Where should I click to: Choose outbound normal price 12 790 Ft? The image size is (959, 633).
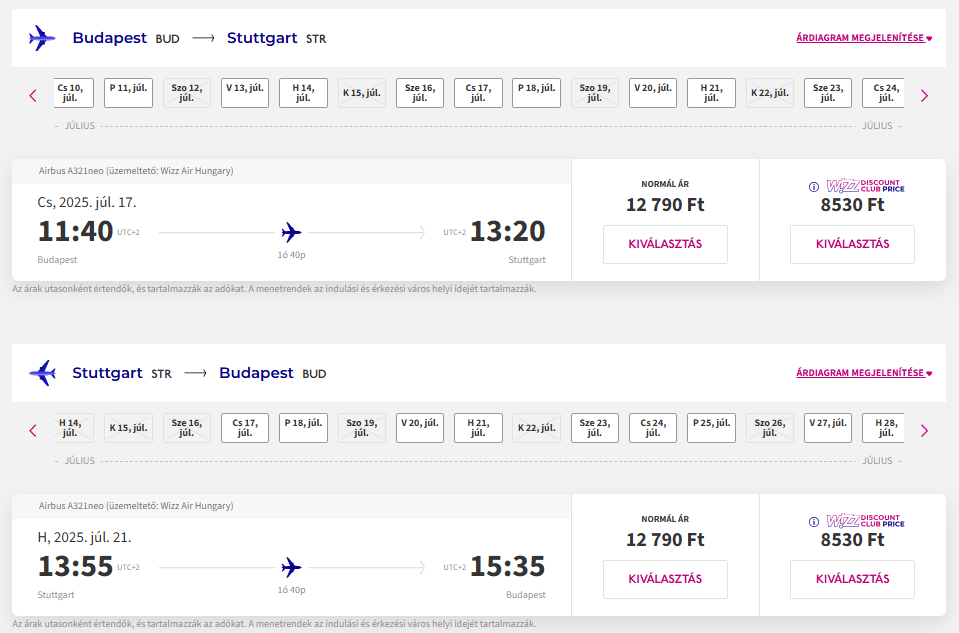point(665,244)
